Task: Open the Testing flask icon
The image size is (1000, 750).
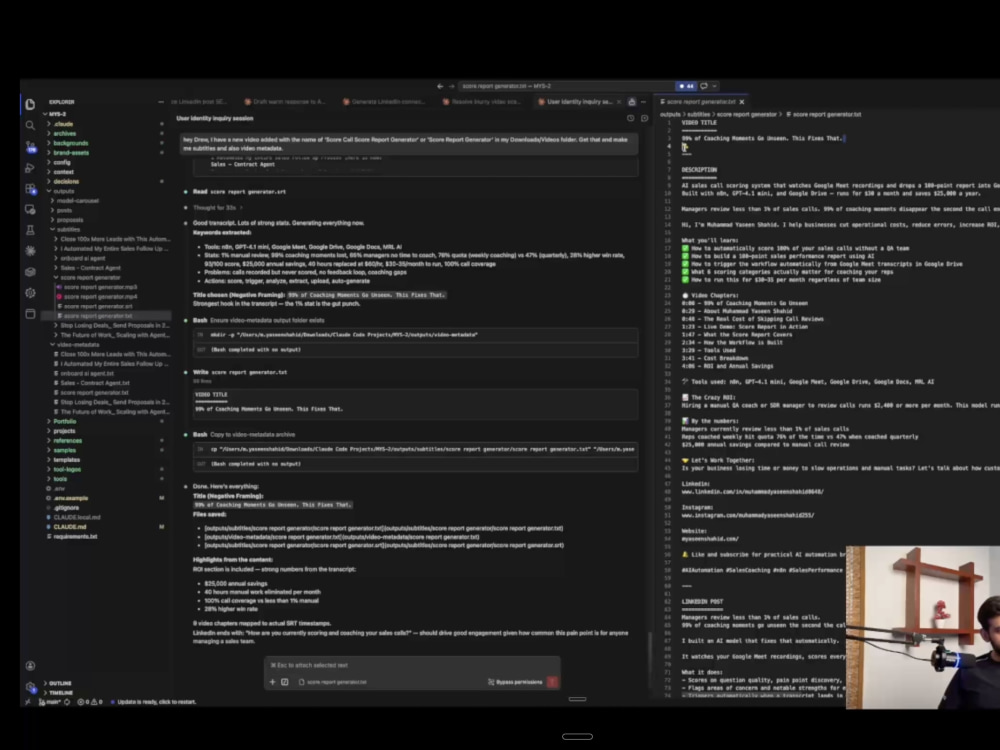Action: 30,230
